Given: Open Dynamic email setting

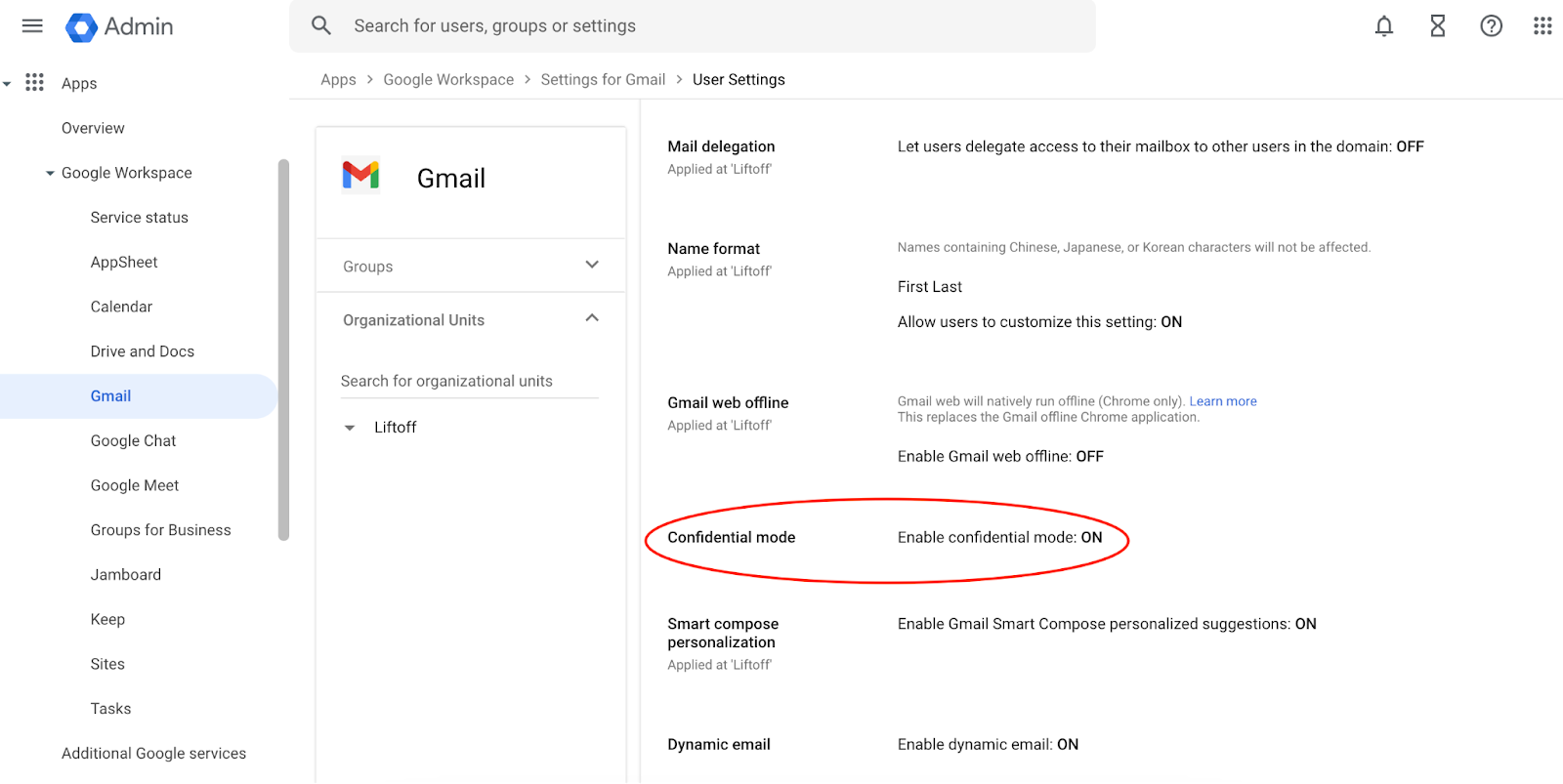Looking at the screenshot, I should [719, 745].
